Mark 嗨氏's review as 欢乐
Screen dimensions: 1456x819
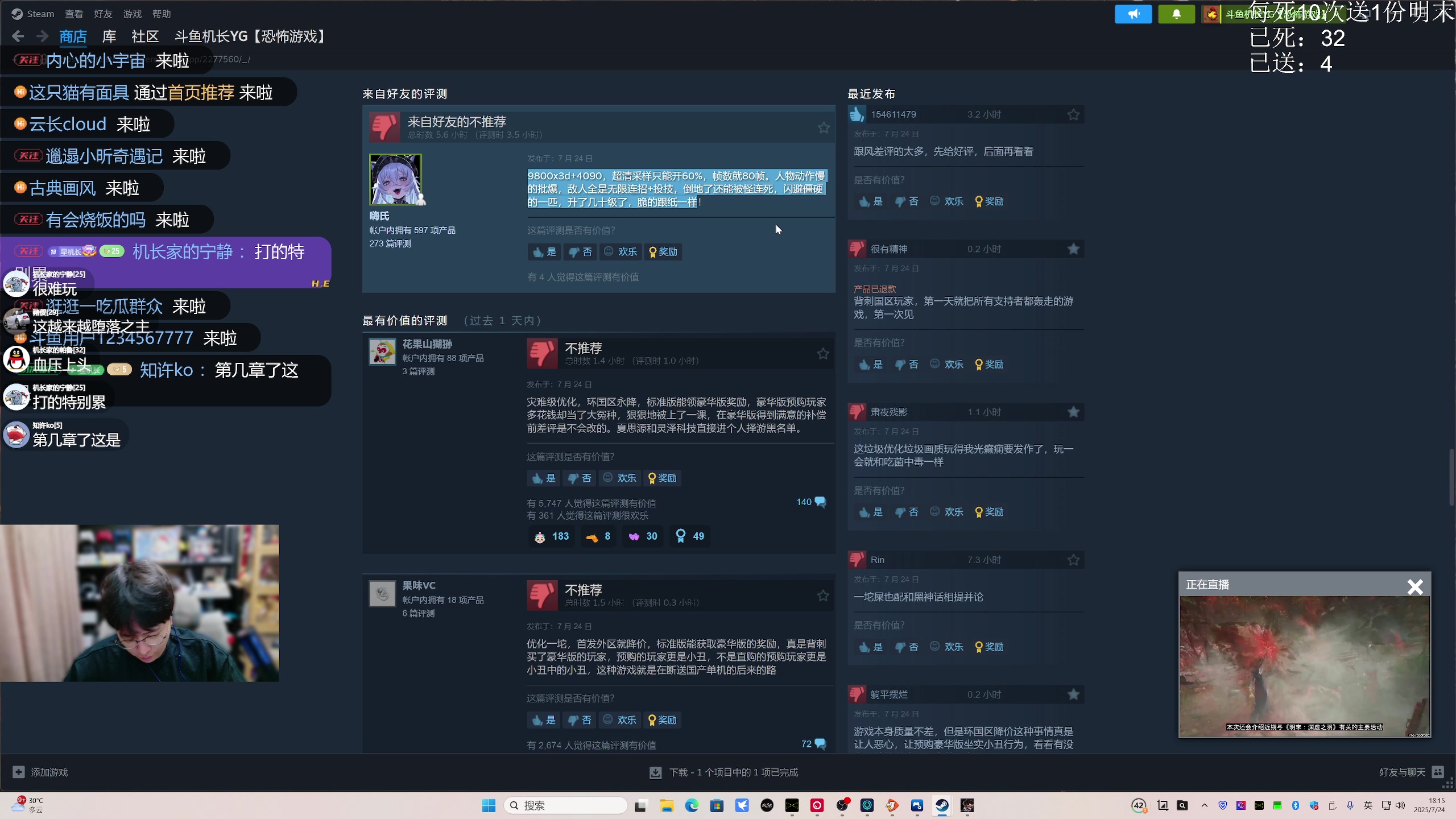621,252
